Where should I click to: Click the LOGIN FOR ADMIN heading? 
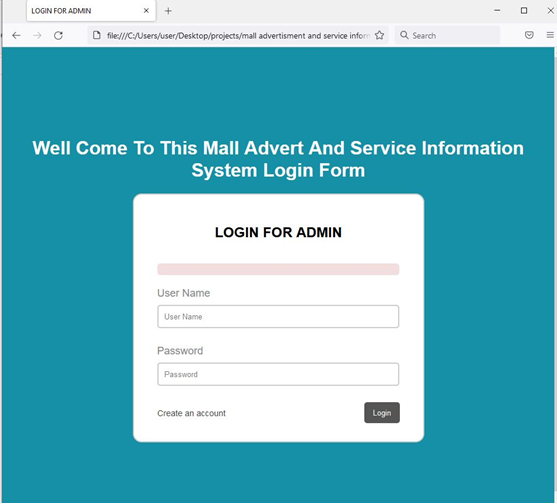278,232
